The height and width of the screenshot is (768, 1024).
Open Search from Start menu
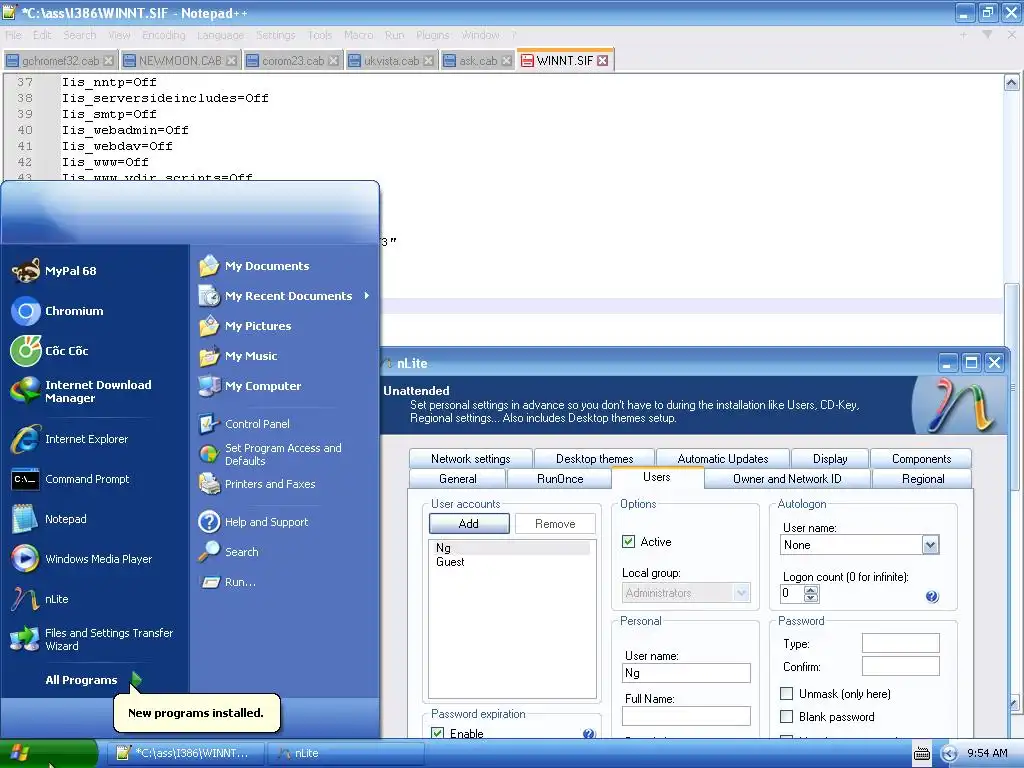229,552
